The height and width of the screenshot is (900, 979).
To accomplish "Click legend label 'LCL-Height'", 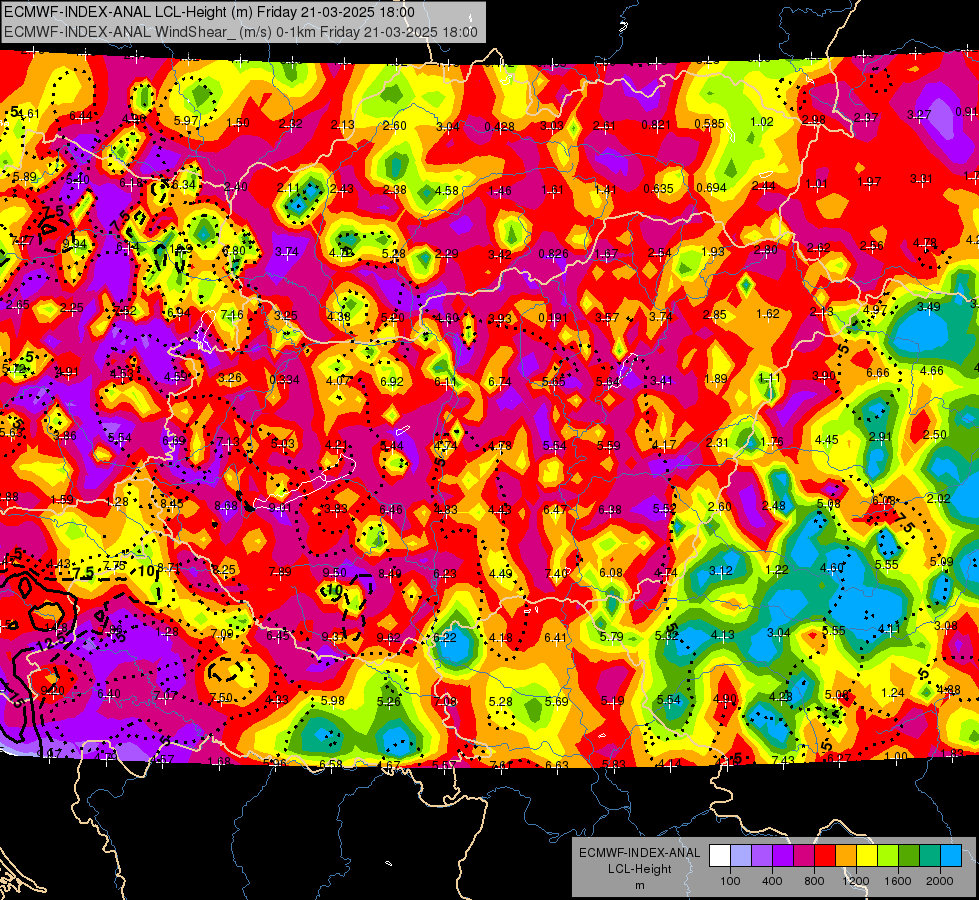I will point(640,869).
